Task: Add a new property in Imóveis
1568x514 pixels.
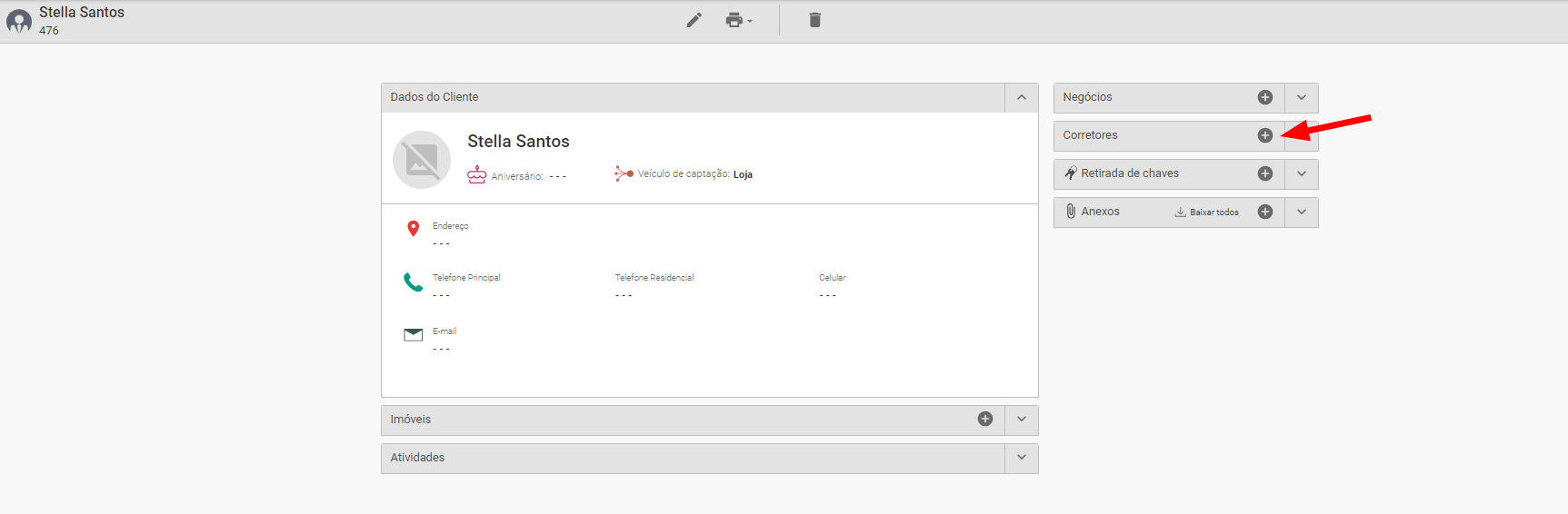Action: click(x=984, y=419)
